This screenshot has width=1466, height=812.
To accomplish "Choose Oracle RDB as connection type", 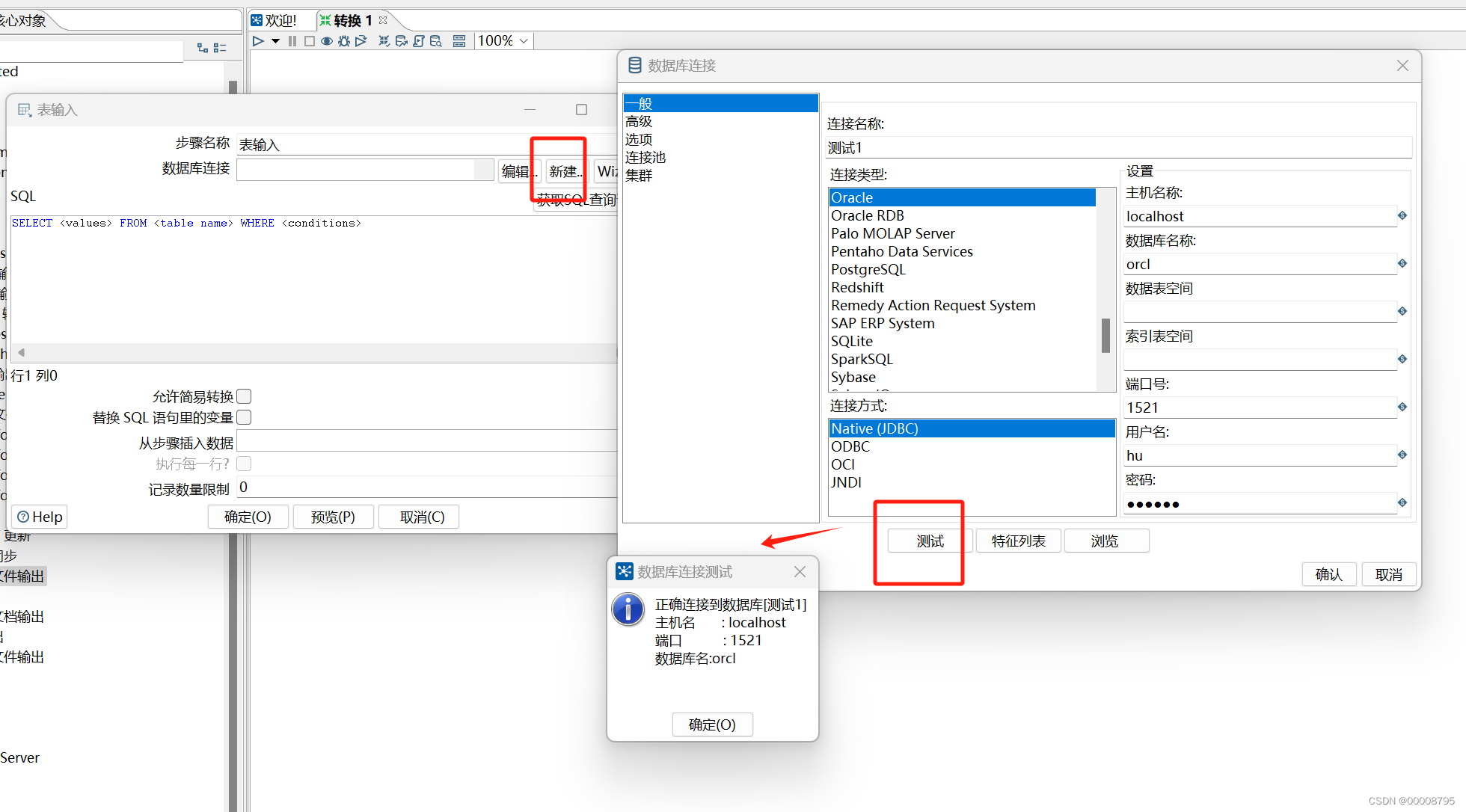I will [x=868, y=215].
